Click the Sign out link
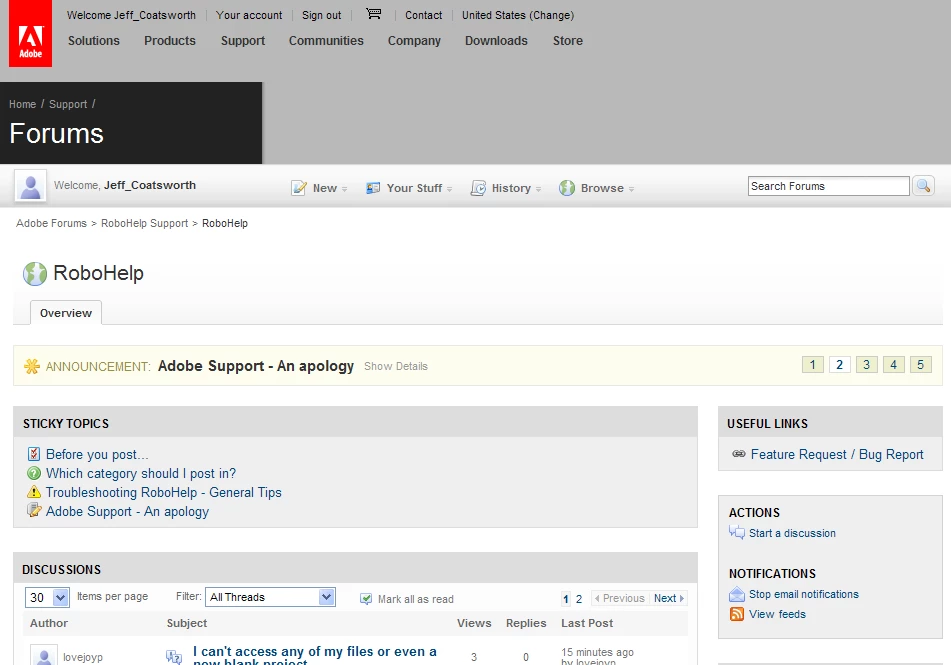This screenshot has height=665, width=951. [321, 15]
